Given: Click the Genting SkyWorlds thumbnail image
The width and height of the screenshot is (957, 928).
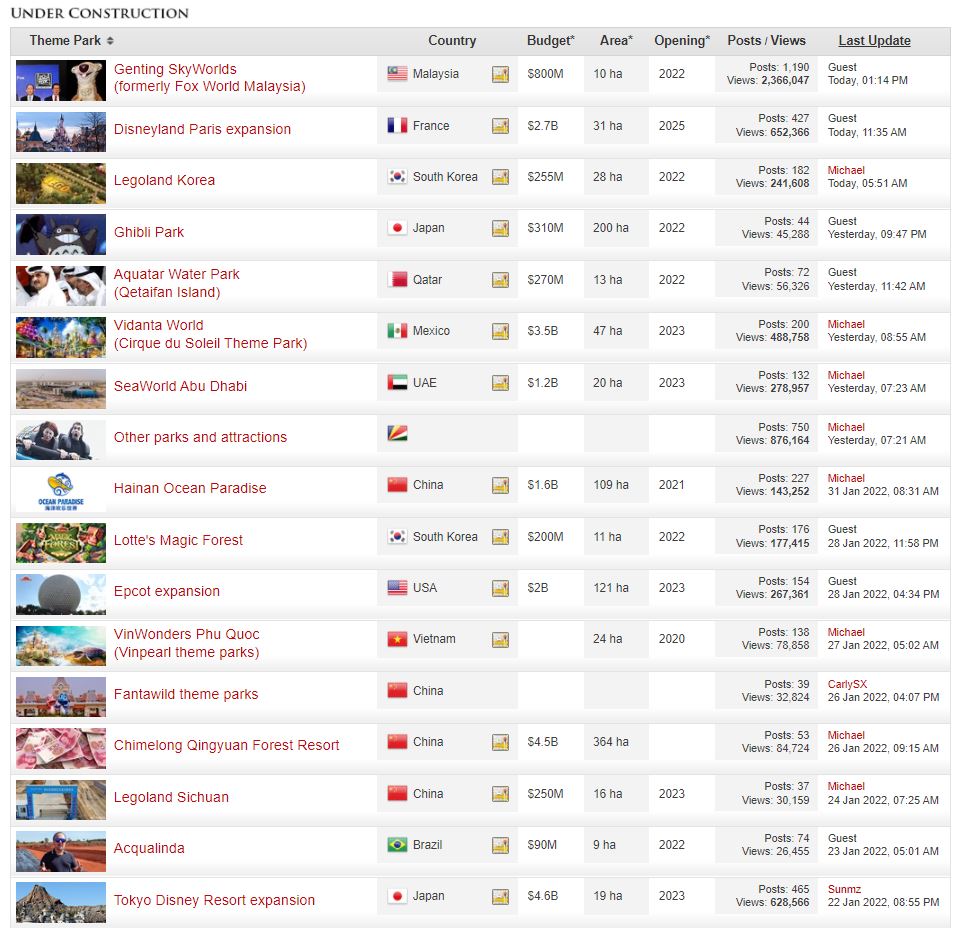Looking at the screenshot, I should click(x=60, y=81).
